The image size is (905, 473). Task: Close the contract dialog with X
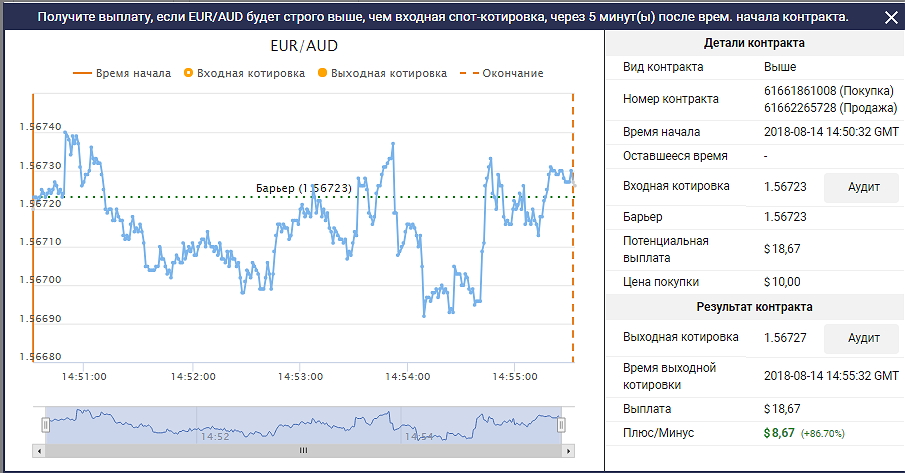[891, 18]
